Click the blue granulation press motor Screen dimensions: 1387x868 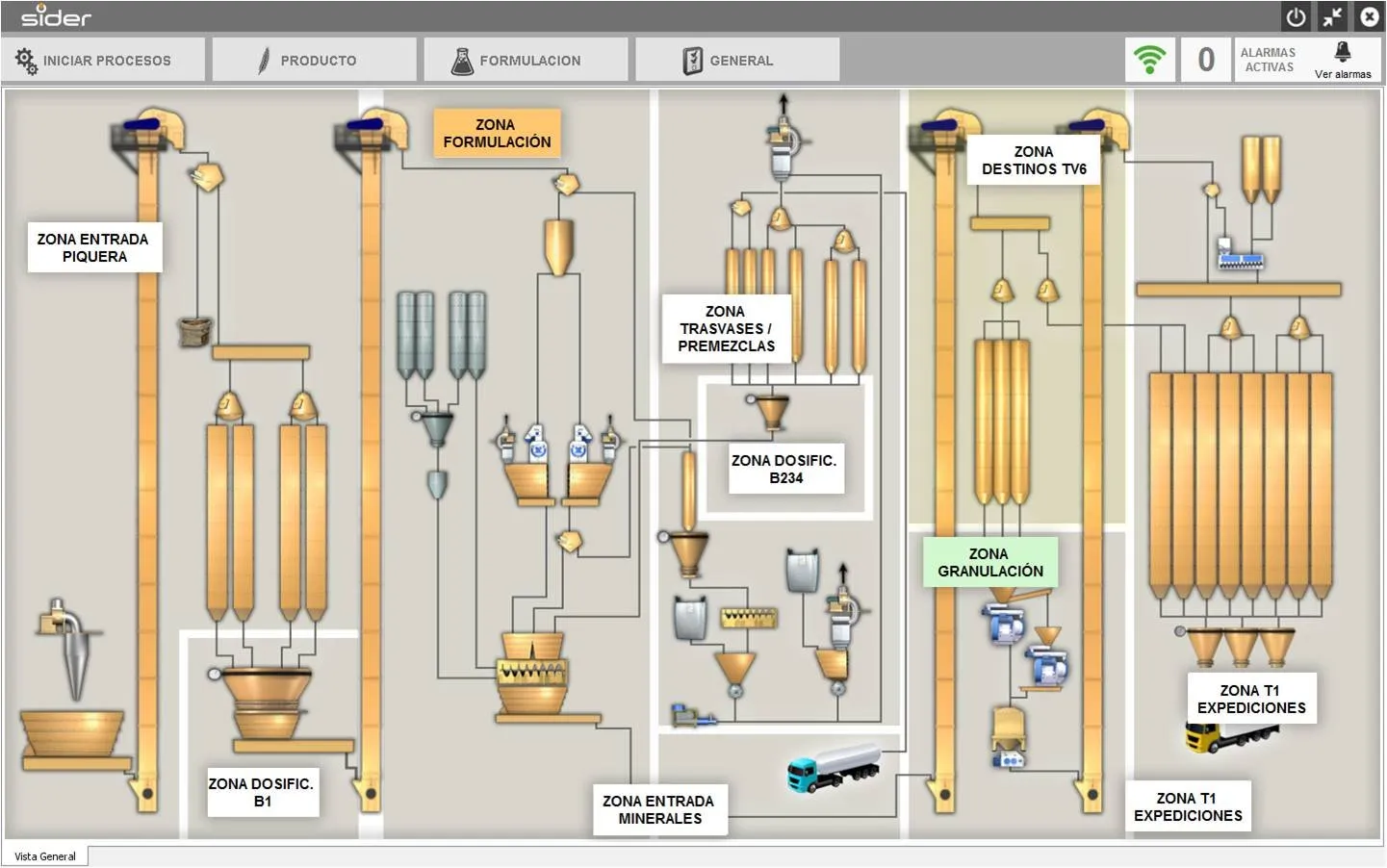pos(1006,625)
